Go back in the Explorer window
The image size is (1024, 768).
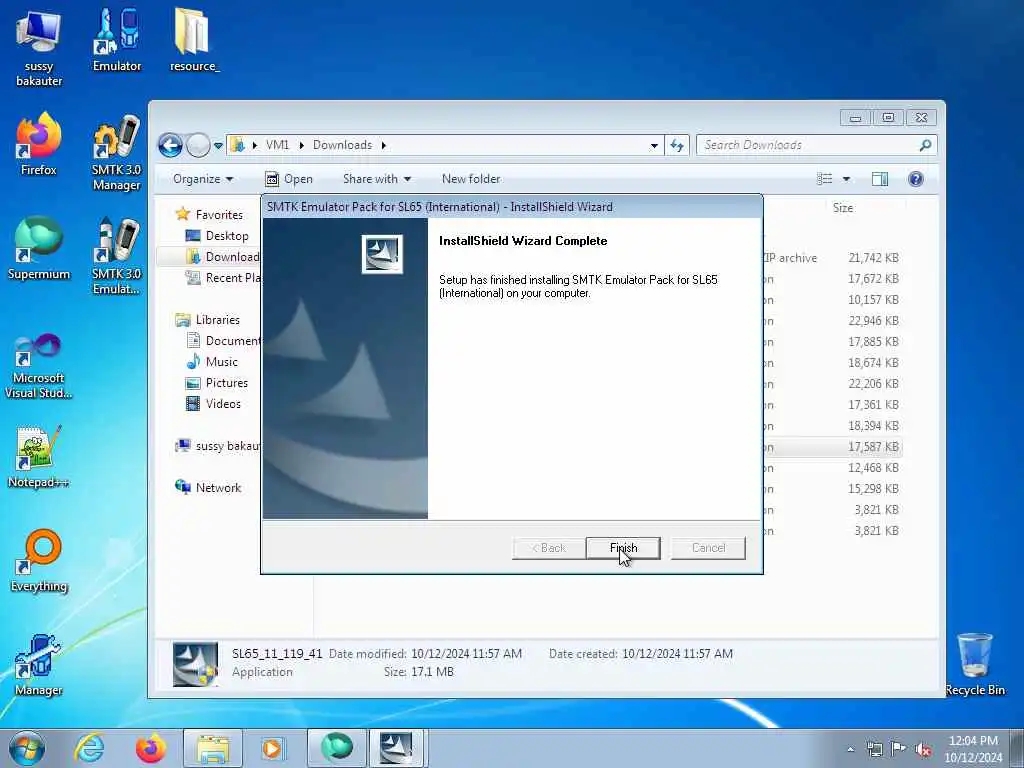click(170, 145)
